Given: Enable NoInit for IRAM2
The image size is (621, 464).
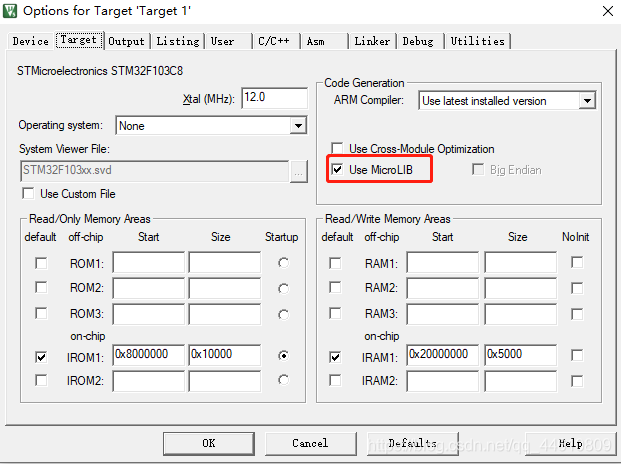Looking at the screenshot, I should coord(577,381).
